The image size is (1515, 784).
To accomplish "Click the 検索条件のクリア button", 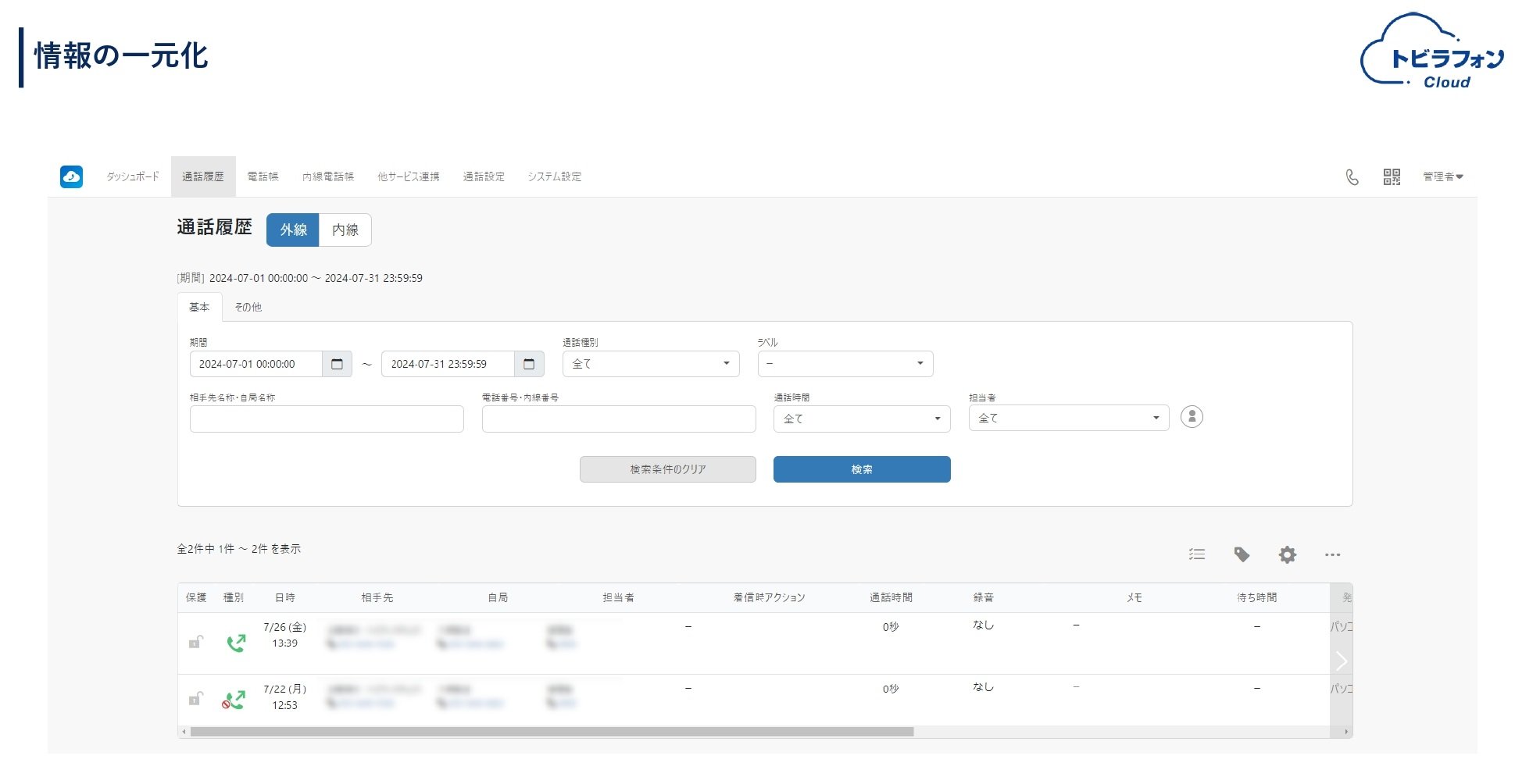I will click(668, 469).
